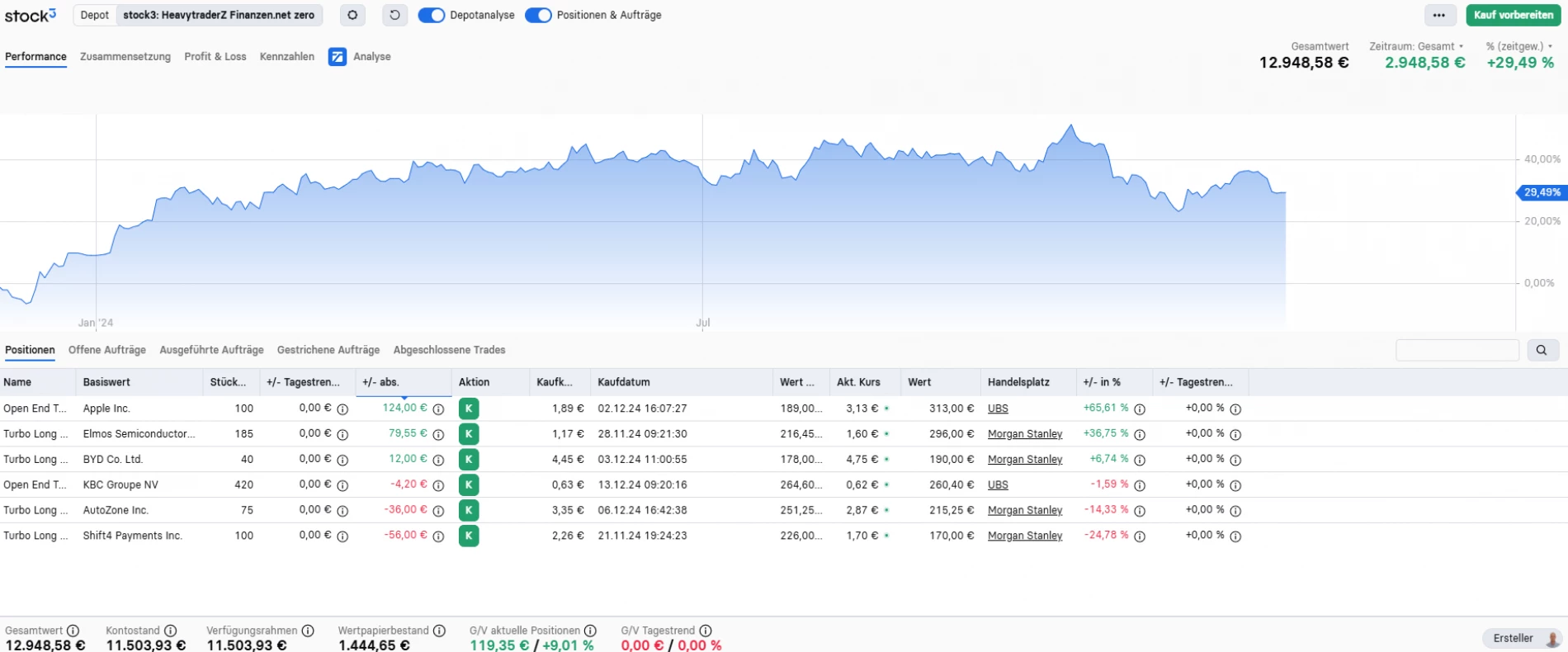This screenshot has width=1568, height=652.
Task: Click info icon next to Gesamtwert footer
Action: tap(73, 631)
